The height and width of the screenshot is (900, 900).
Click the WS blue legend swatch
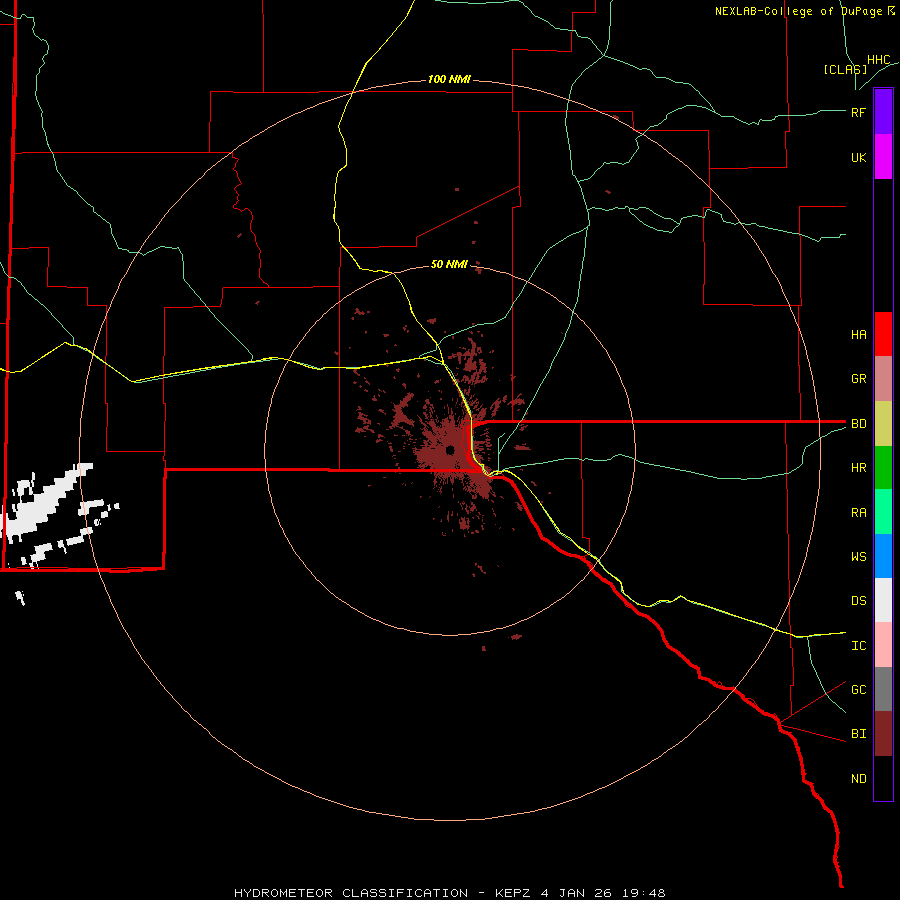[x=883, y=556]
